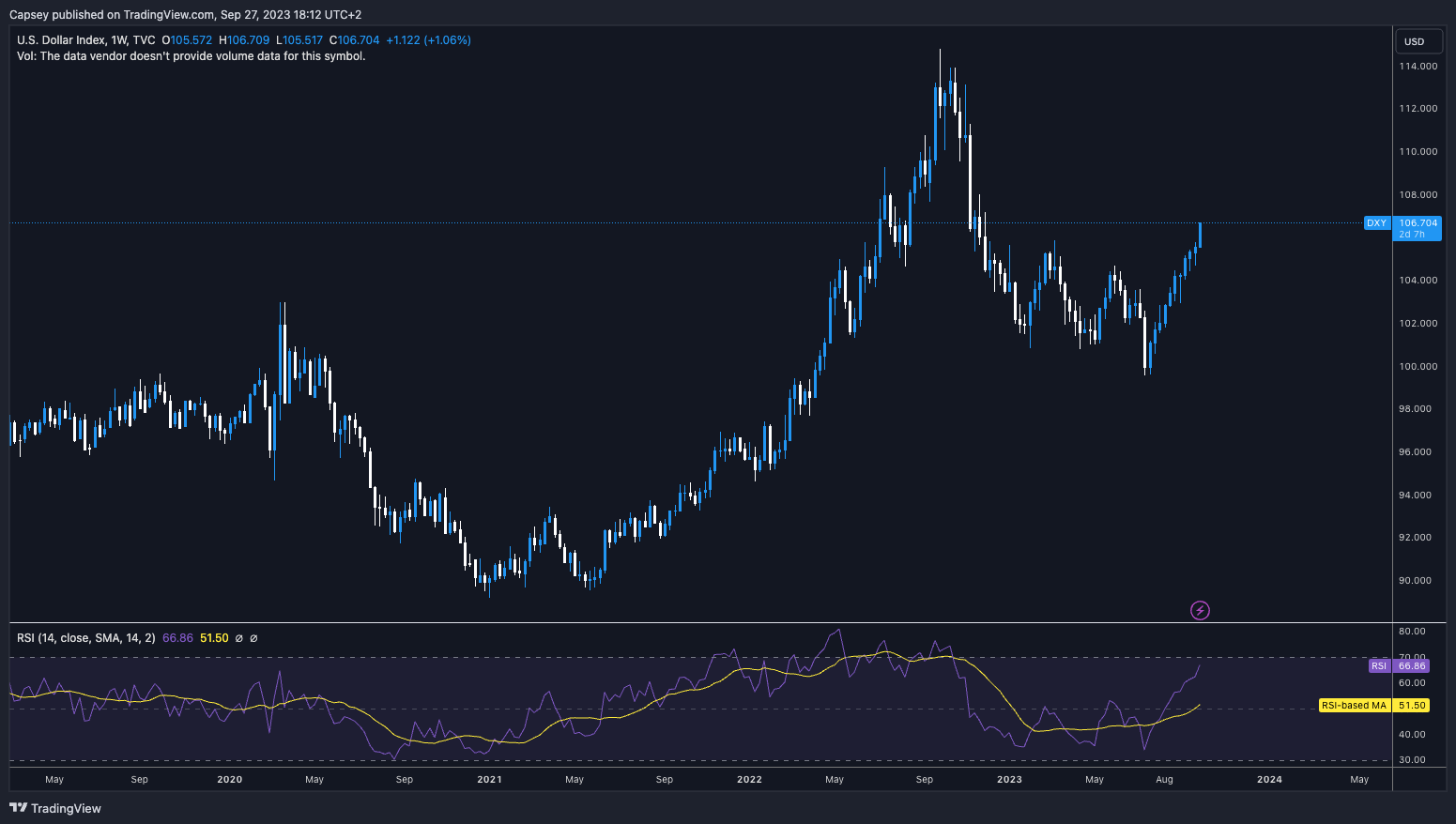1456x824 pixels.
Task: Select the 2023 label on the time axis
Action: pyautogui.click(x=1009, y=779)
